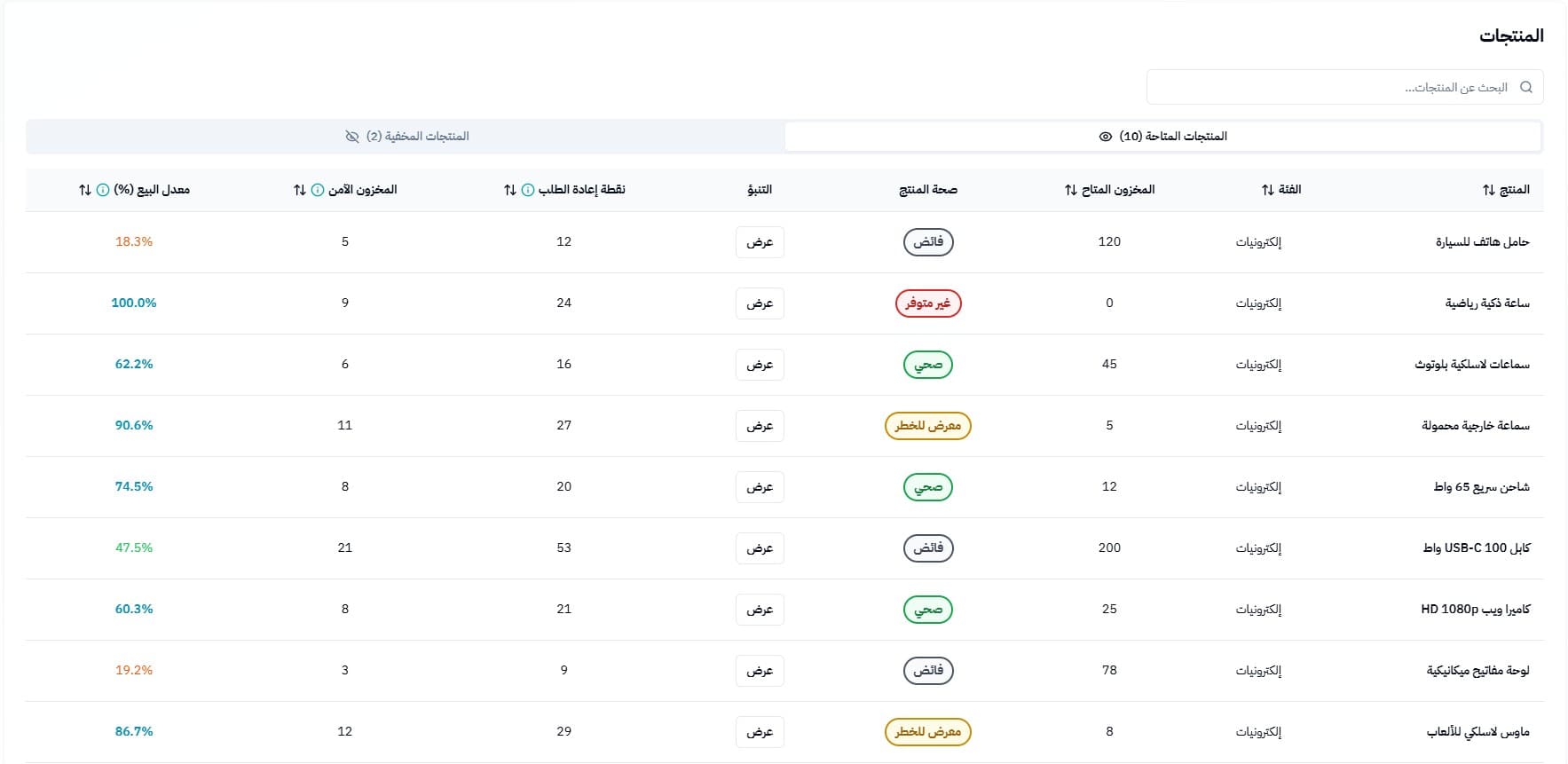Click صحي badge for شاحن سريع 65 واط
Image resolution: width=1568 pixels, height=764 pixels.
pyautogui.click(x=928, y=487)
